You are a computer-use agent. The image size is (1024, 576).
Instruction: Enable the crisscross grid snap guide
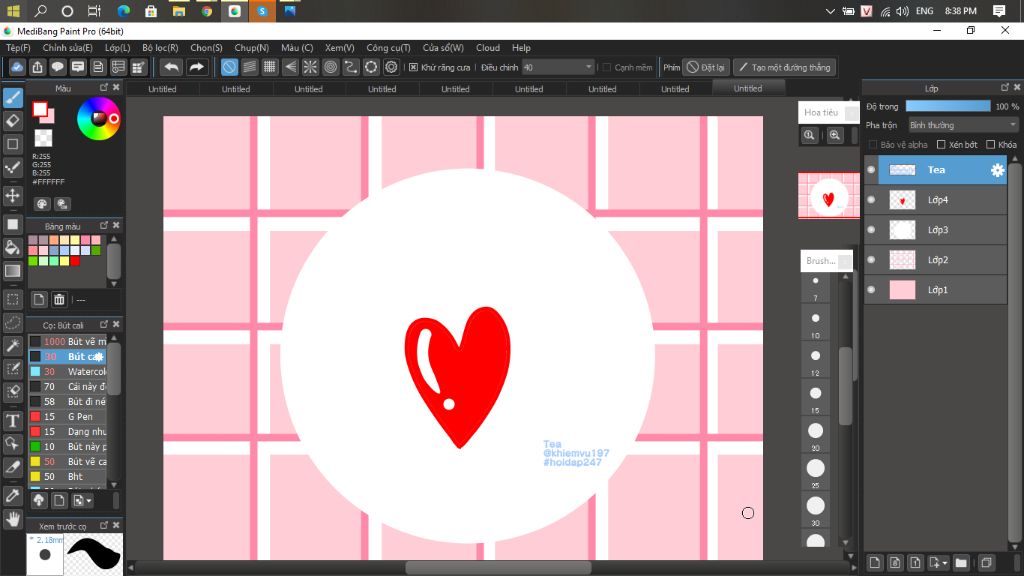(x=270, y=67)
